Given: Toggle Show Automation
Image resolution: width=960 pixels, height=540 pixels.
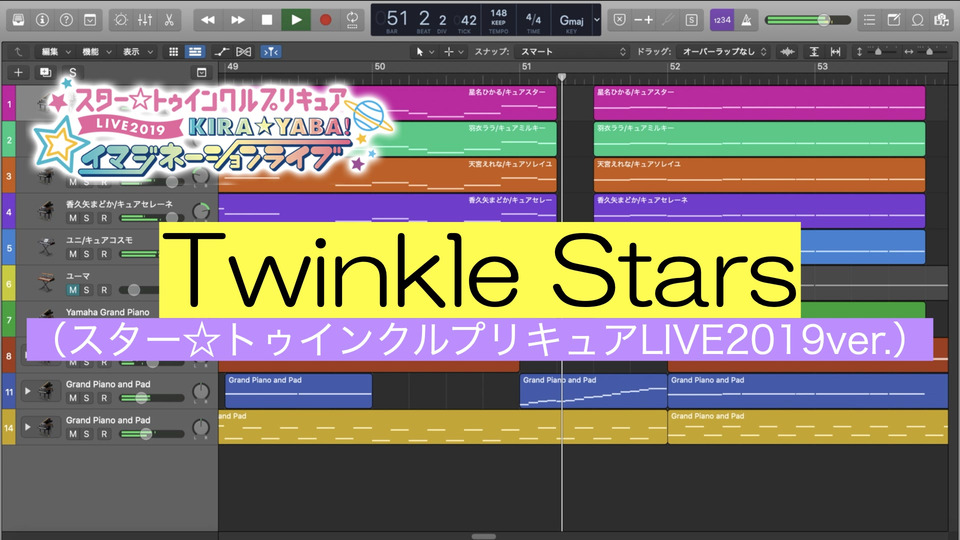Looking at the screenshot, I should pyautogui.click(x=222, y=52).
